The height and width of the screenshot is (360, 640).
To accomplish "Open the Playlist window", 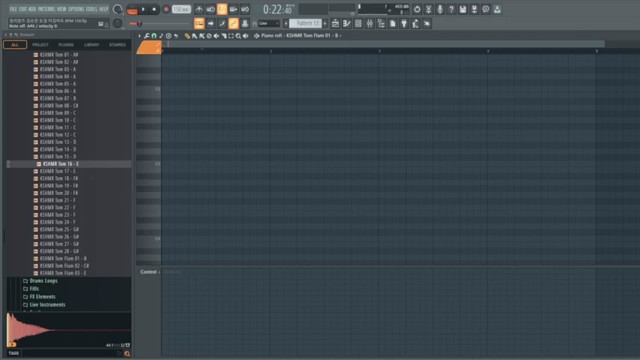I will click(x=335, y=24).
